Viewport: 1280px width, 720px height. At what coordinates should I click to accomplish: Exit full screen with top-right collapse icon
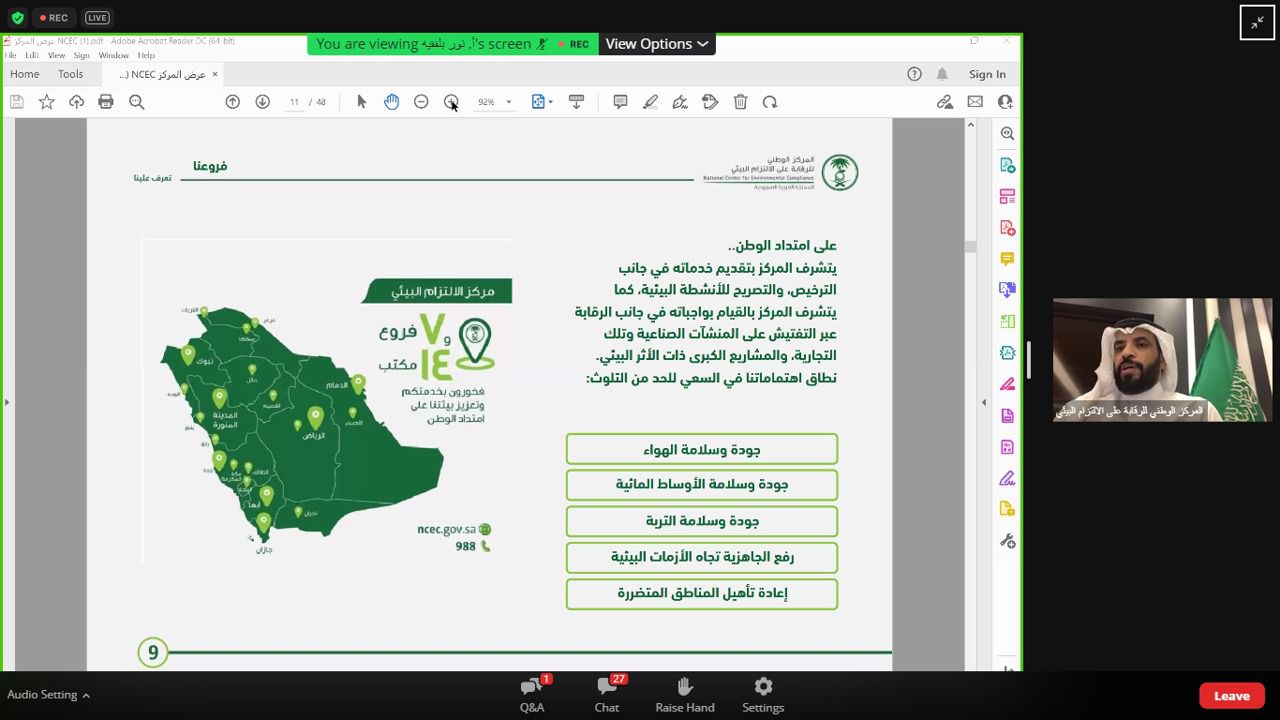(1257, 22)
